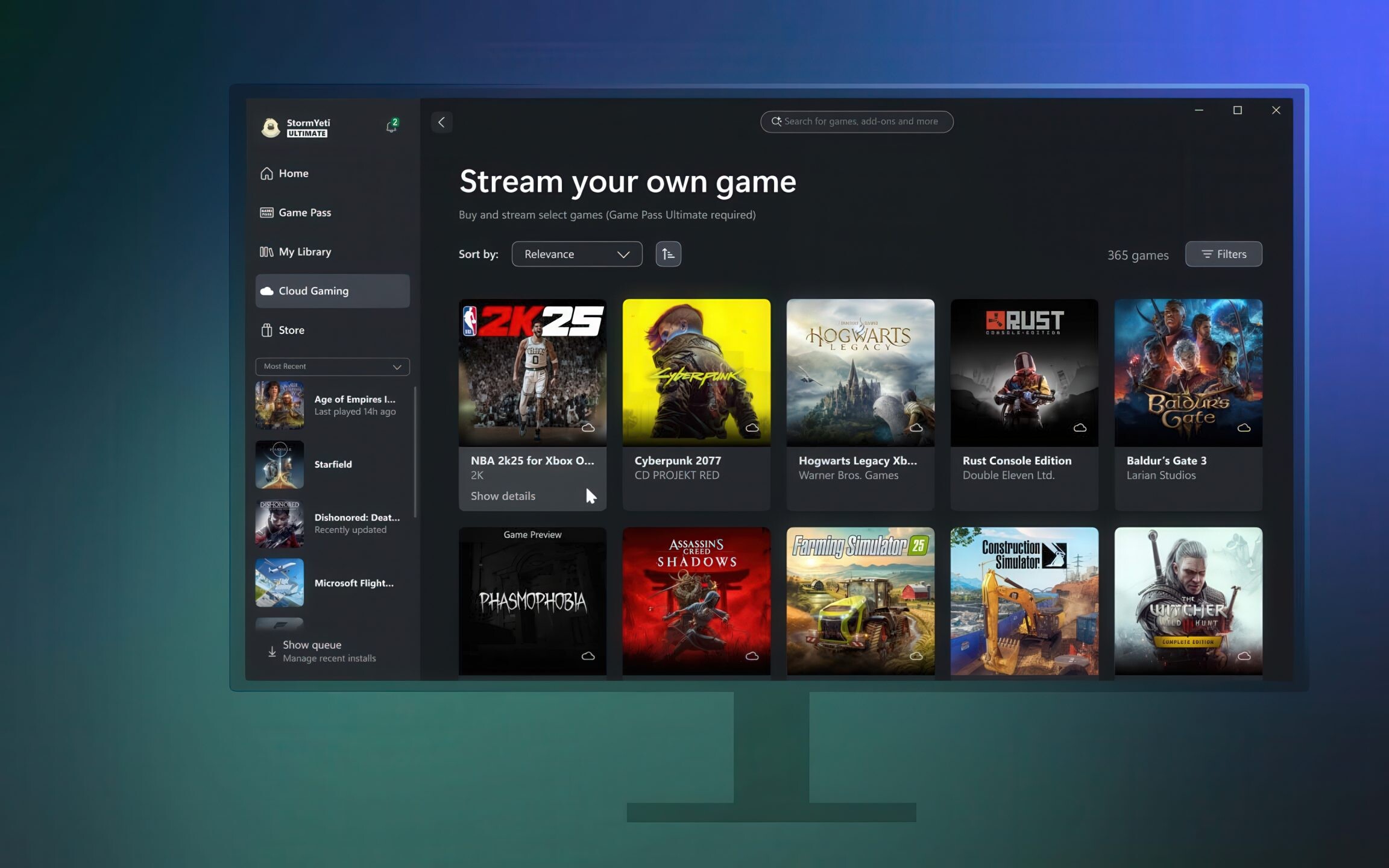The width and height of the screenshot is (1389, 868).
Task: Open Starfield in recent list
Action: click(x=333, y=465)
